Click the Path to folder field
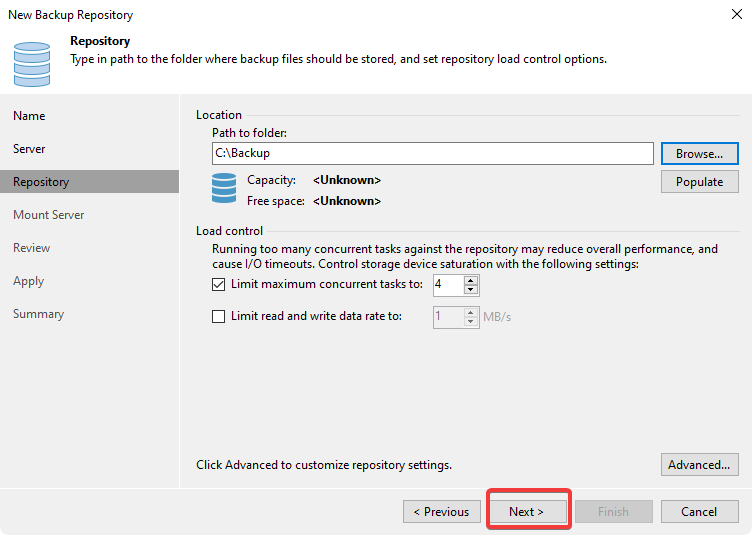This screenshot has height=535, width=752. pos(432,153)
